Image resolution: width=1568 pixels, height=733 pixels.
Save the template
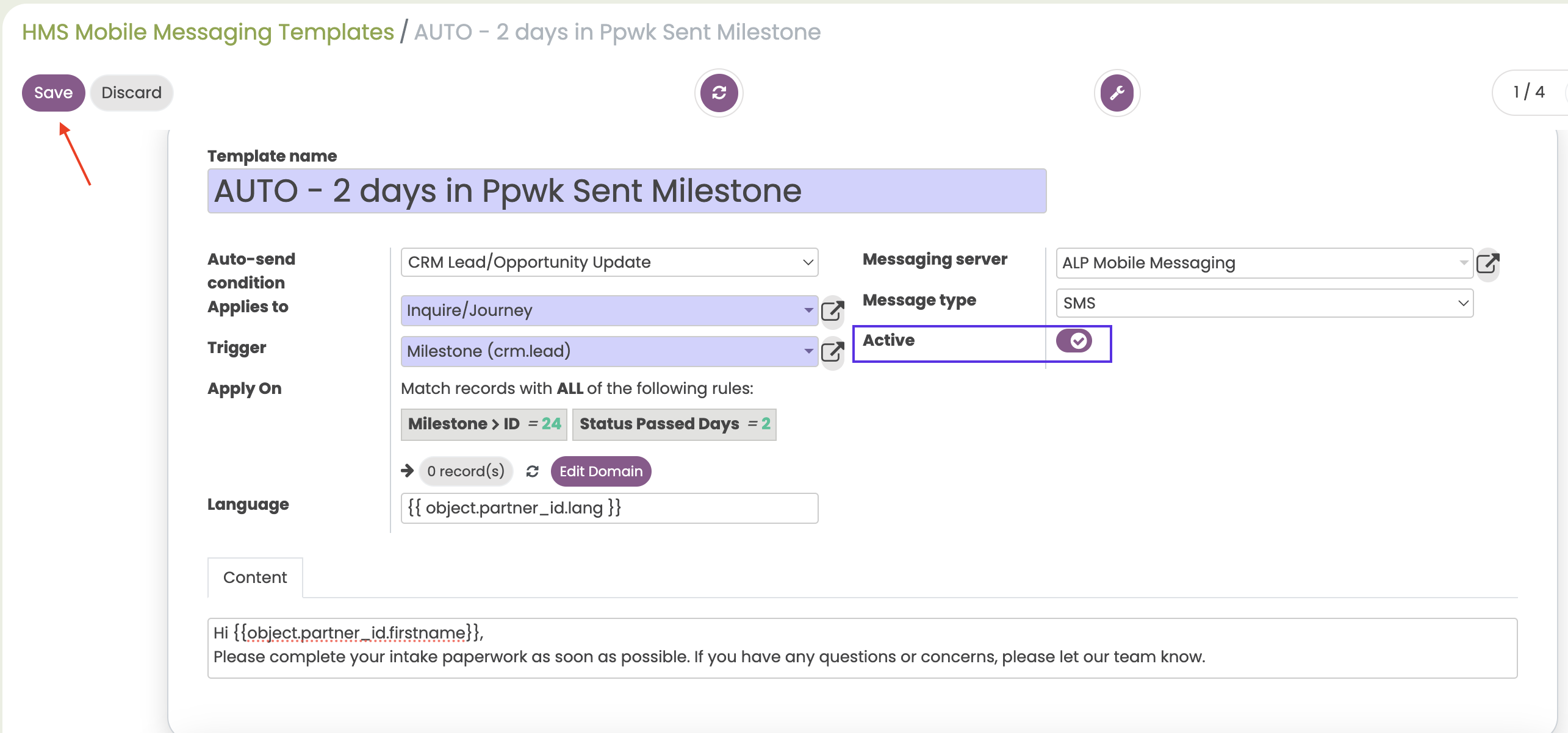53,93
